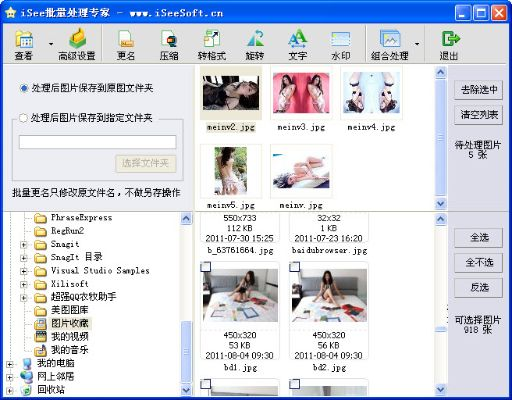512x400 pixels.
Task: Click the file browser scroll down arrow
Action: tap(441, 389)
